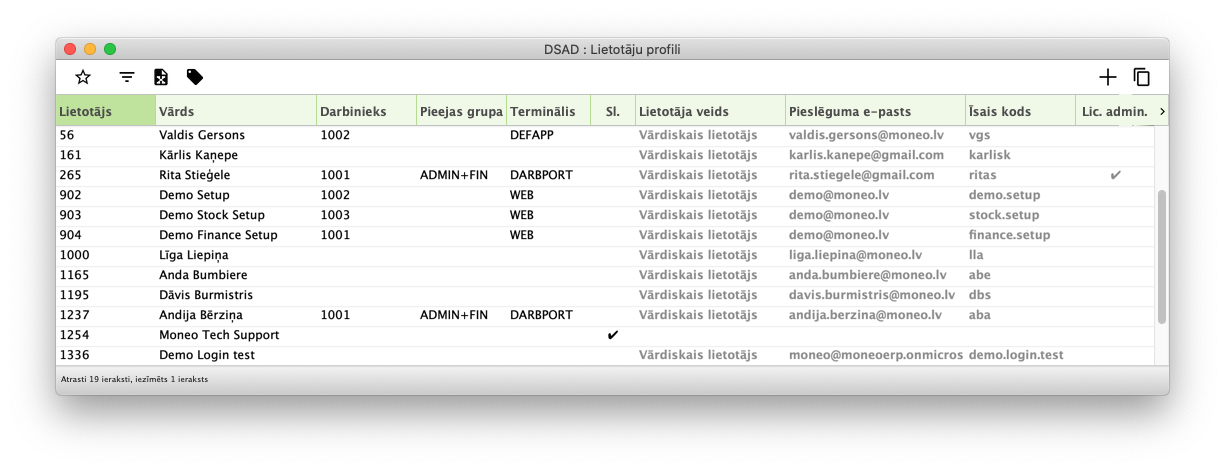Click the status bar record count text
Viewport: 1225px width, 469px height.
point(135,380)
